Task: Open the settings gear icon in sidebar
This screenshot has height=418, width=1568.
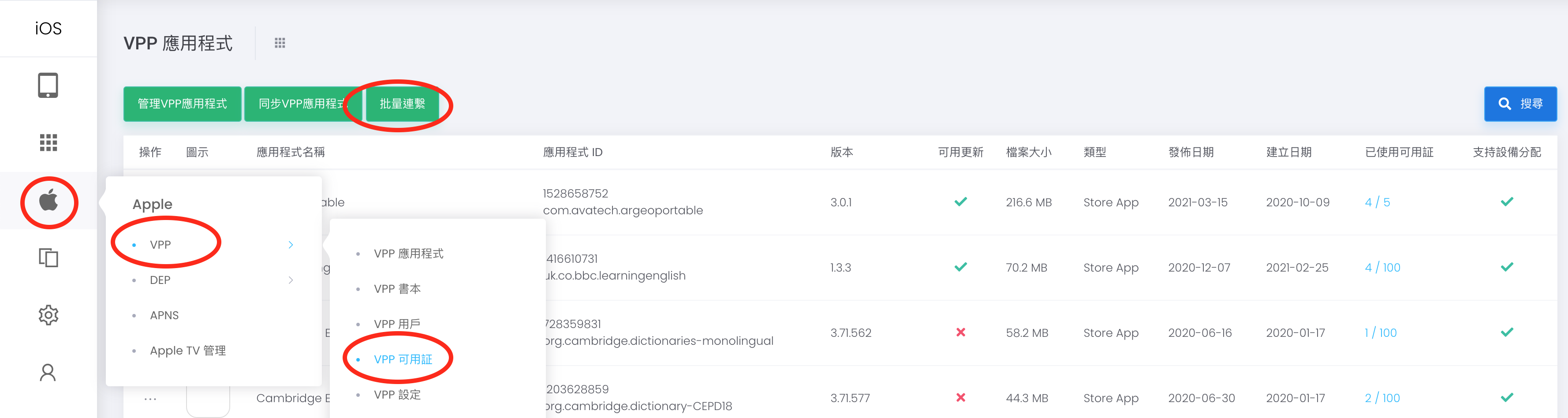Action: 48,314
